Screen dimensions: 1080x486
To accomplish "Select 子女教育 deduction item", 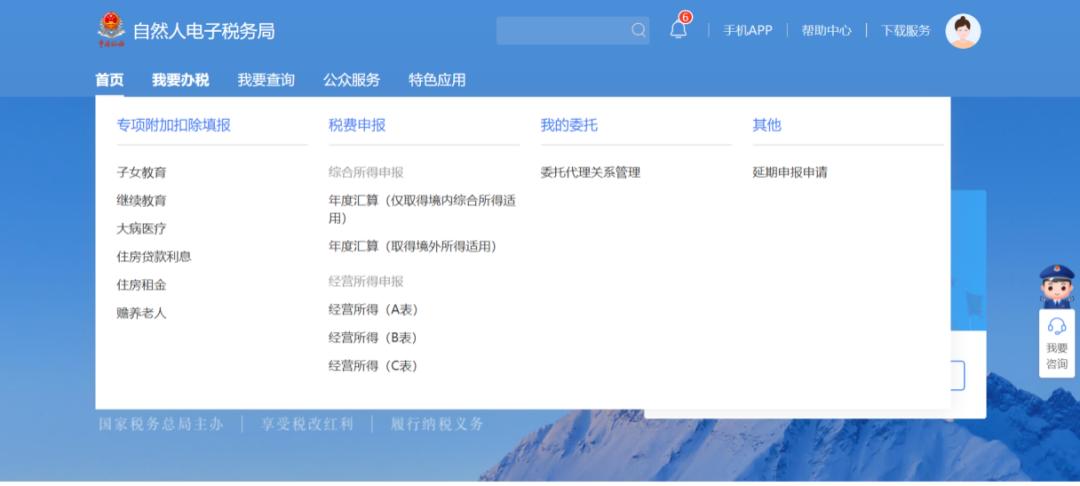I will (141, 173).
